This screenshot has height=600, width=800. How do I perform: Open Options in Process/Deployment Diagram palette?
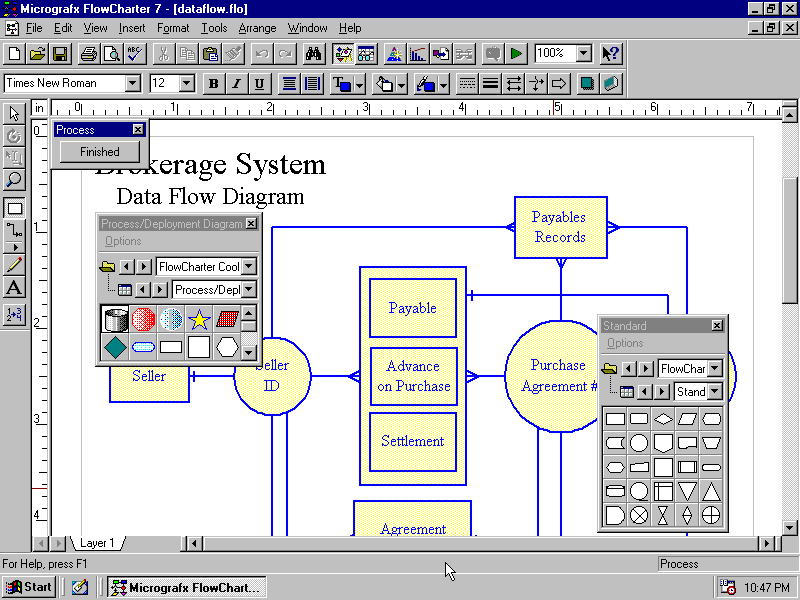click(123, 241)
